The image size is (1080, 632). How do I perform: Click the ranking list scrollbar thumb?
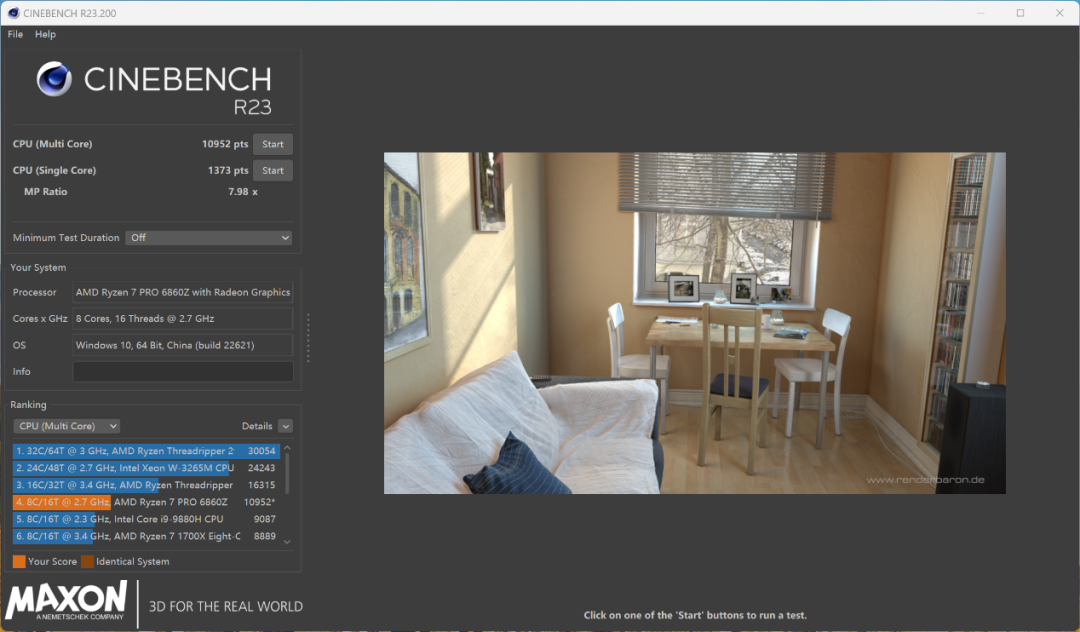click(288, 472)
